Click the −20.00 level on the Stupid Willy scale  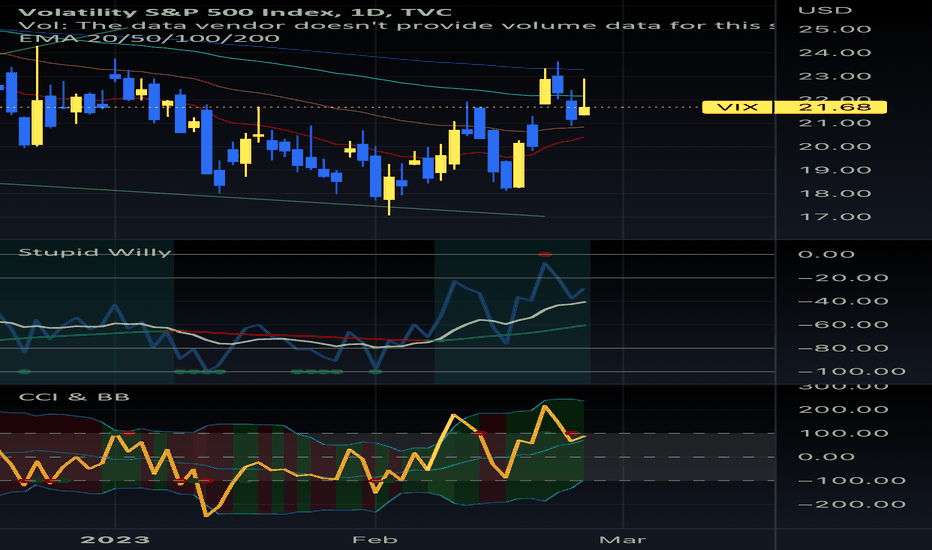point(843,278)
